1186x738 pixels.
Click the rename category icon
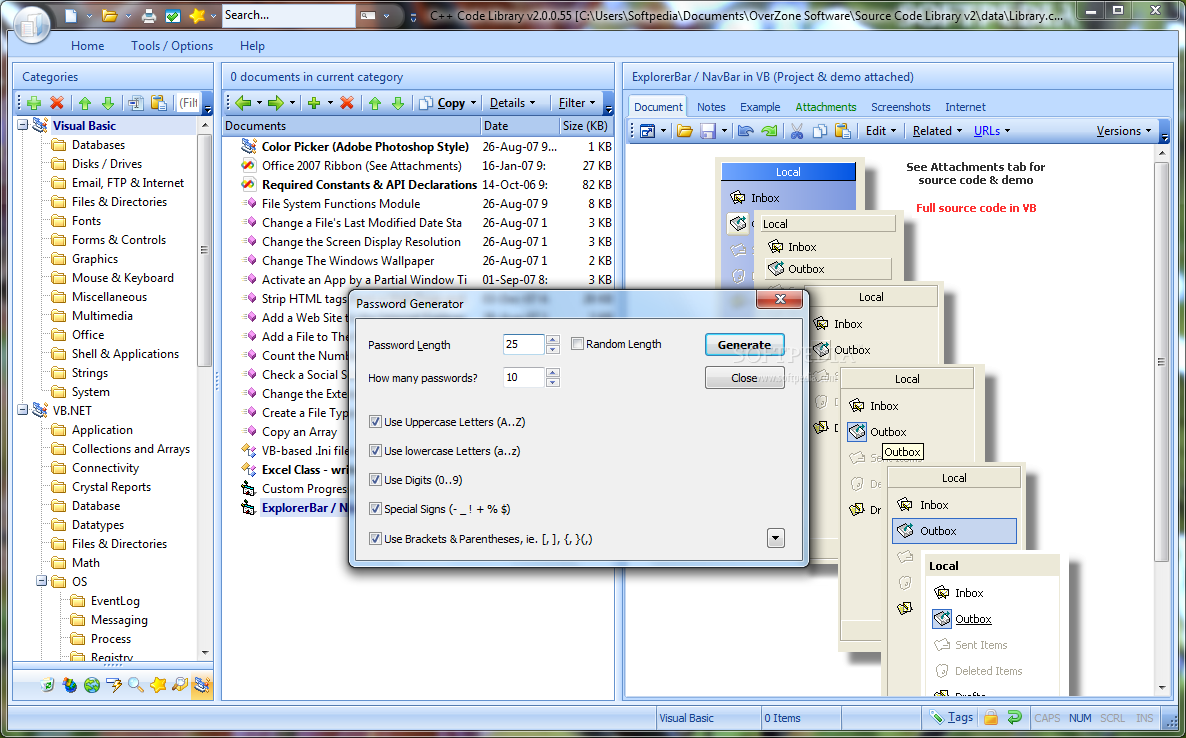136,103
